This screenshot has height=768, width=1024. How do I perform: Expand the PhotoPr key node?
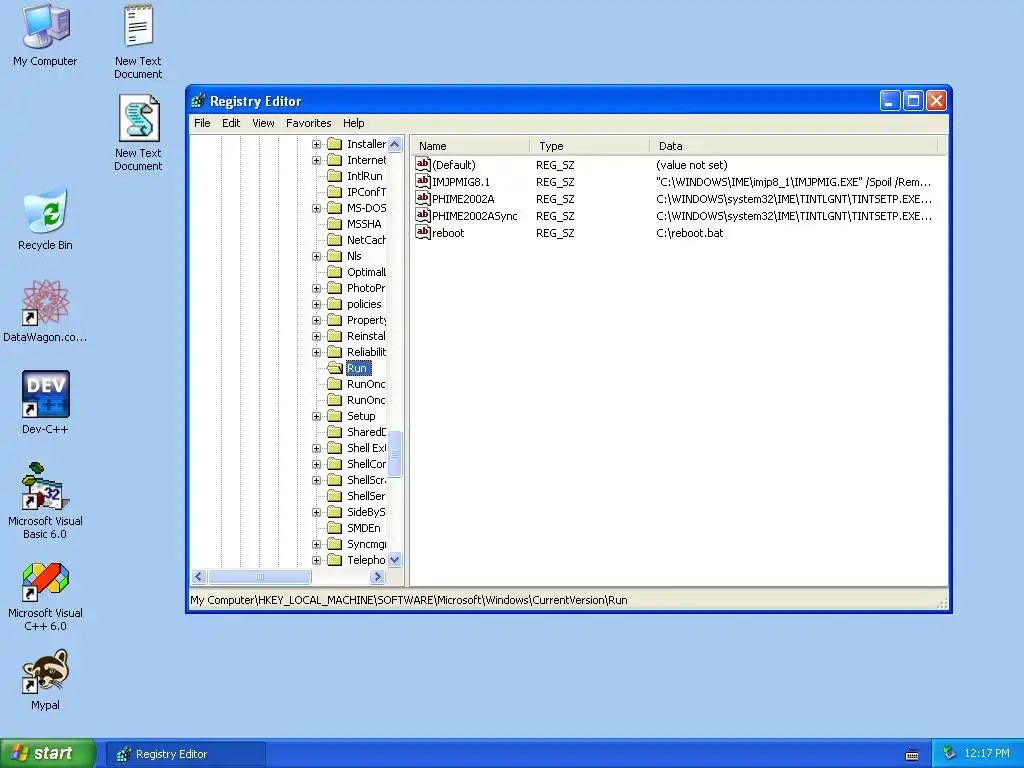316,288
